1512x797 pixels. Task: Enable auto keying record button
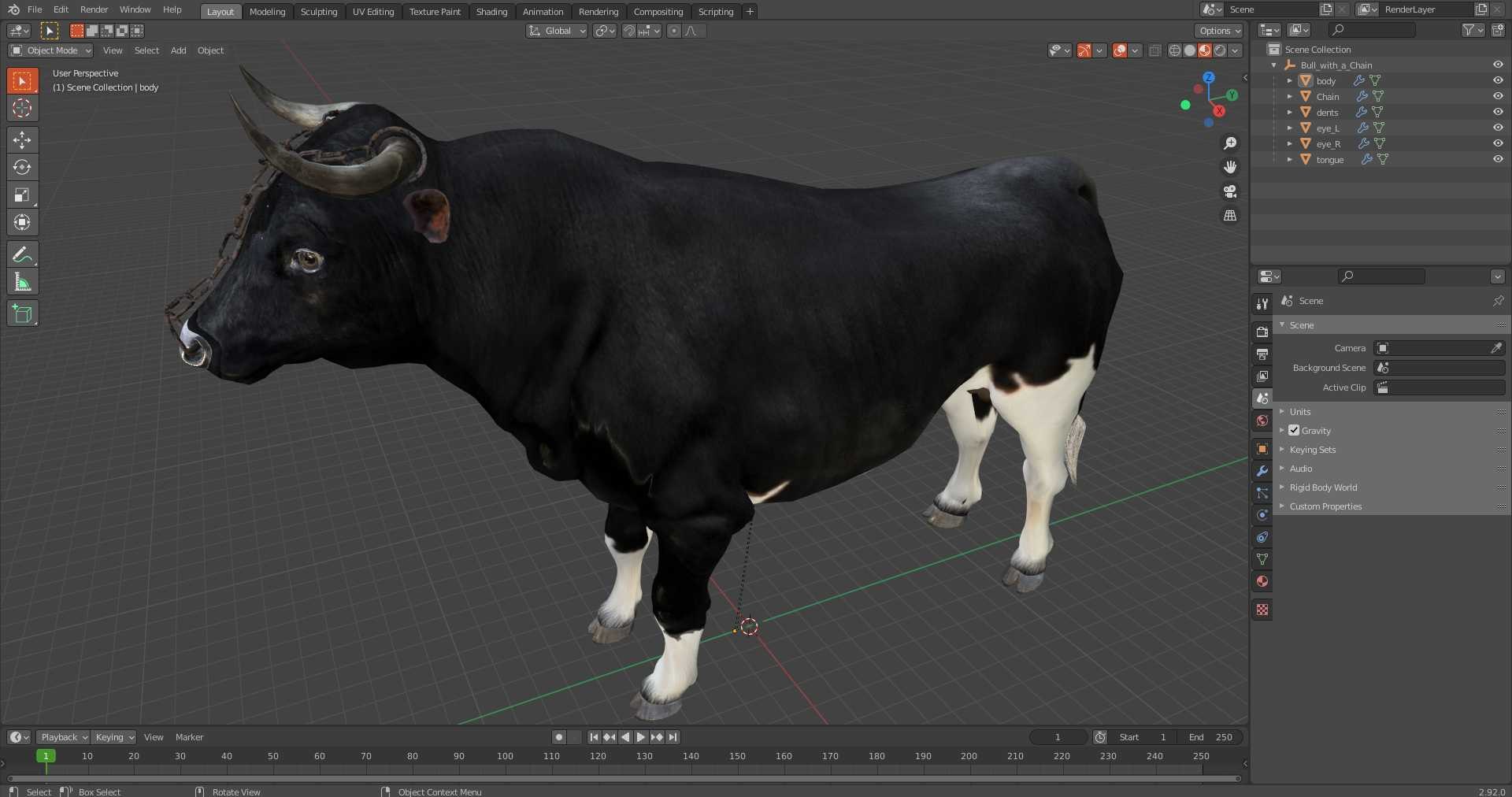559,737
